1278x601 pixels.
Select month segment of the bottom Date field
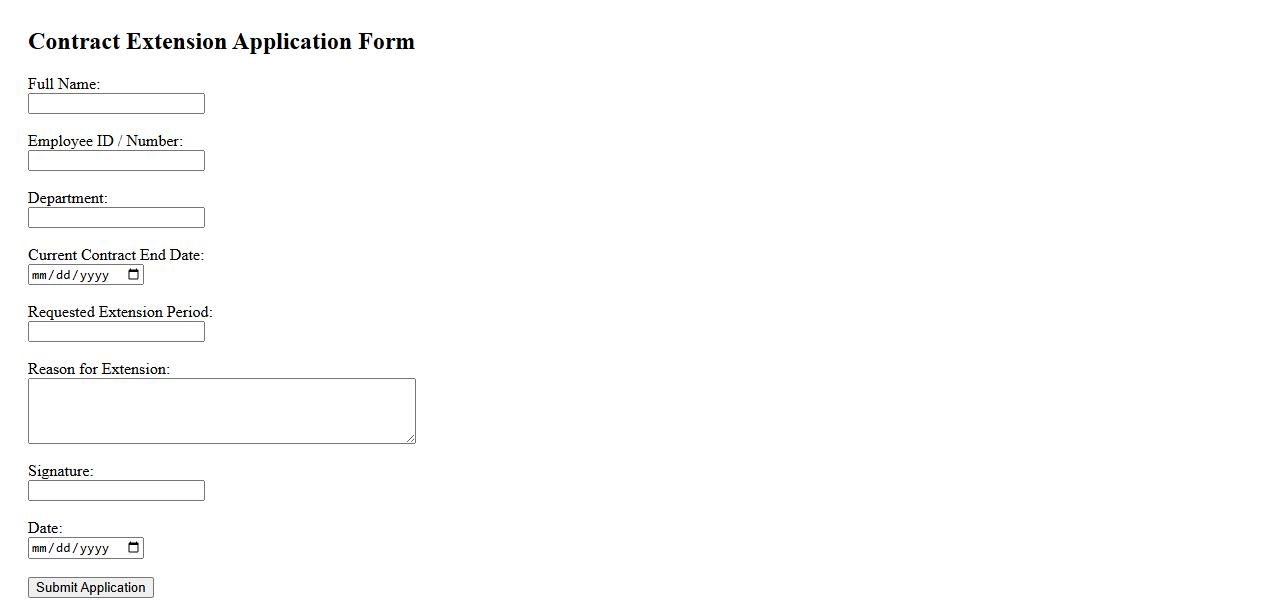point(41,548)
